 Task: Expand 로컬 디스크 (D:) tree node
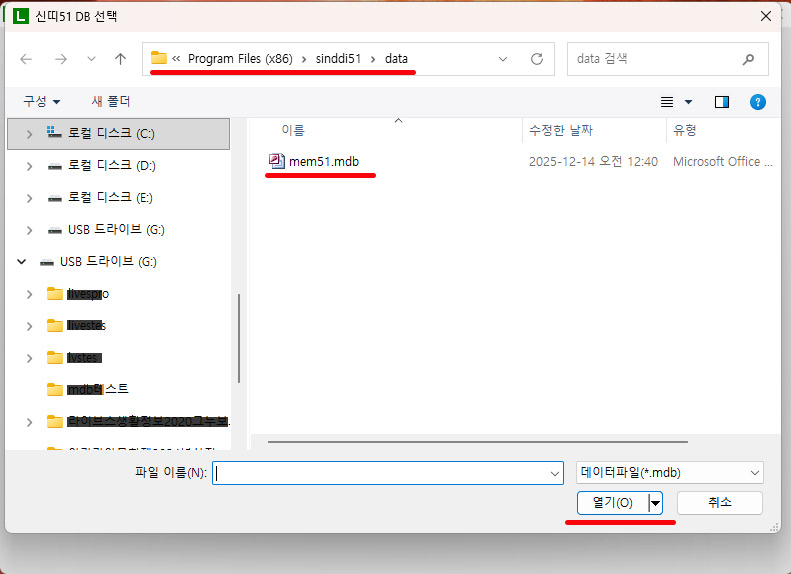[x=30, y=166]
